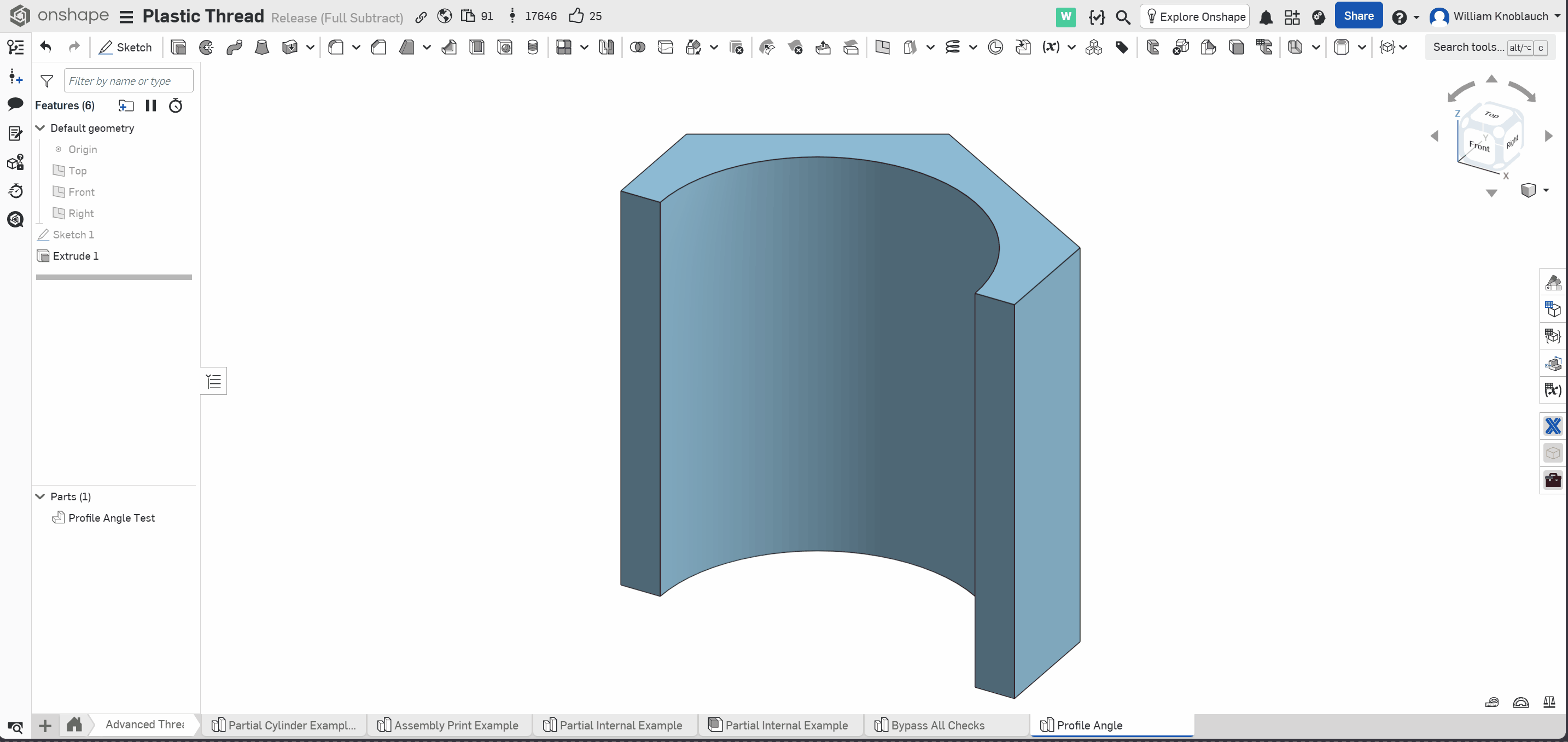Open the fillet tools dropdown arrow
The height and width of the screenshot is (742, 1568).
[x=356, y=48]
